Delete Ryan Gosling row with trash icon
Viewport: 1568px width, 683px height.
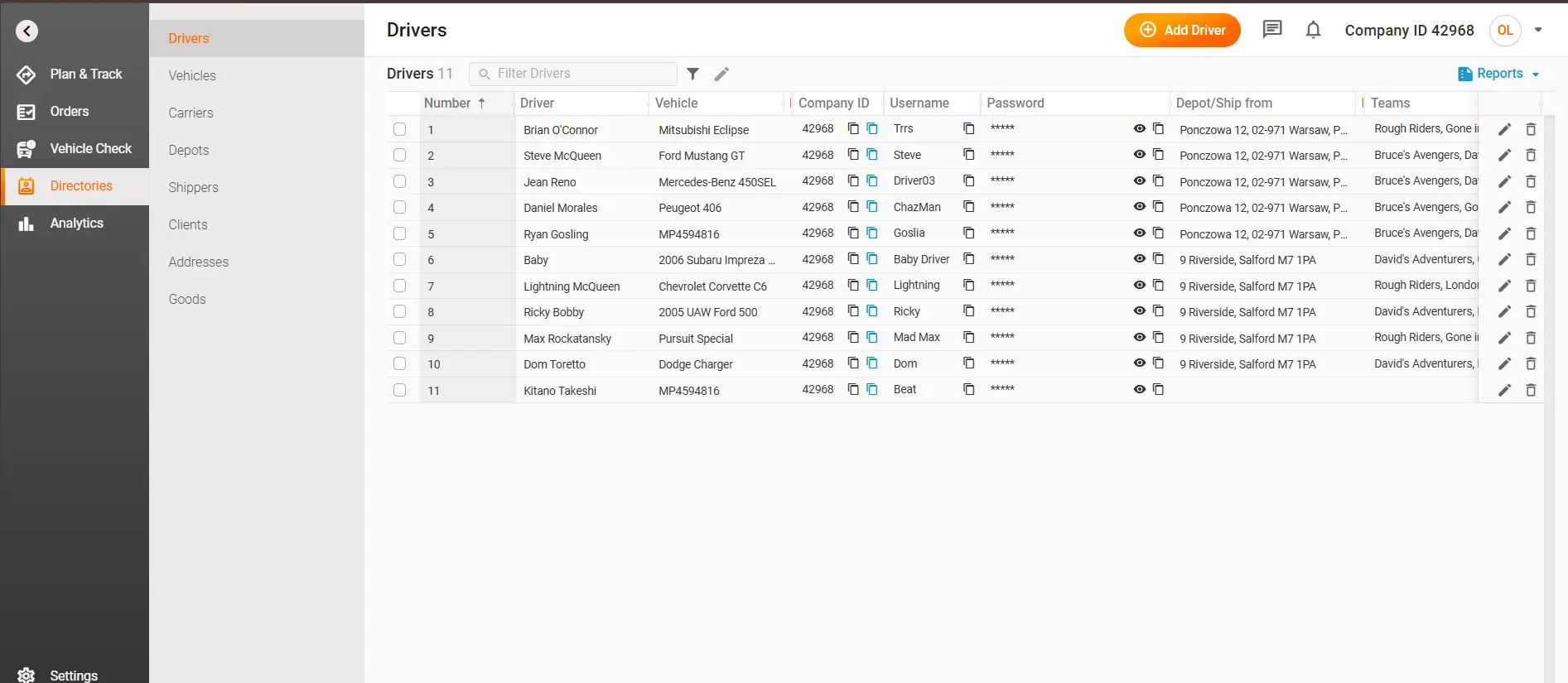click(x=1531, y=233)
